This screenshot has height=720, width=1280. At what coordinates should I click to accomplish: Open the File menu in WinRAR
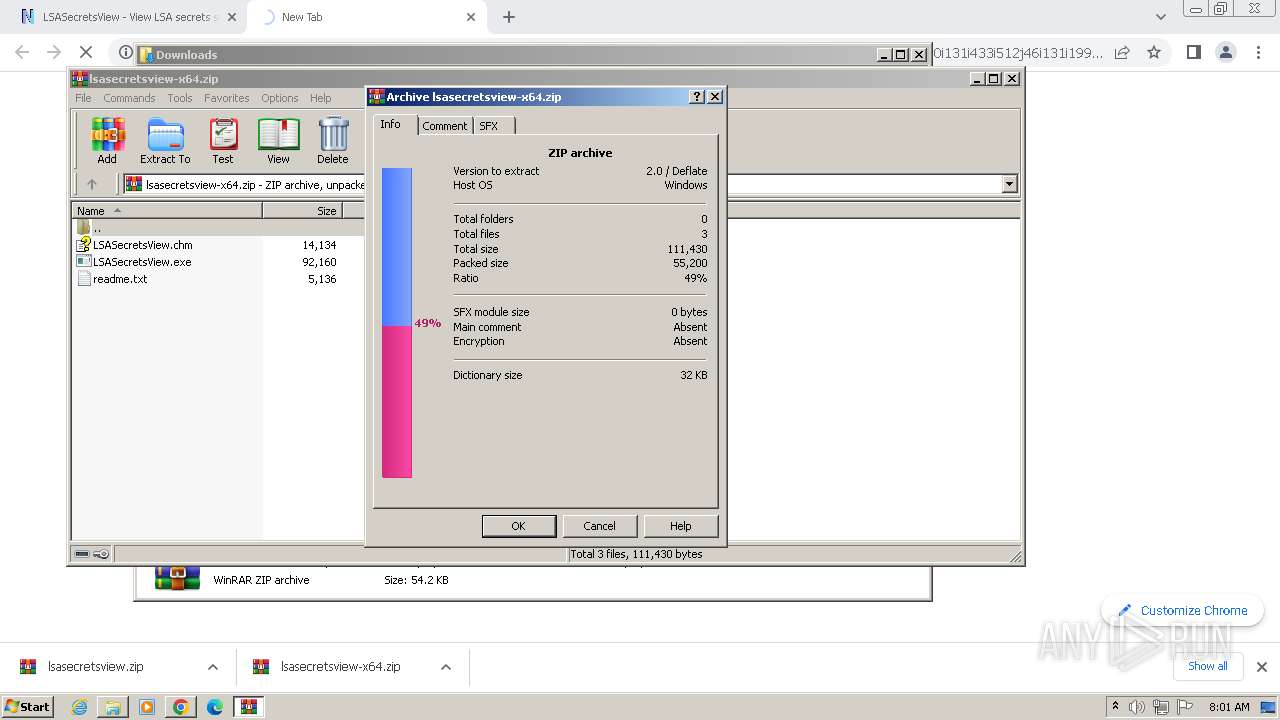[x=83, y=98]
